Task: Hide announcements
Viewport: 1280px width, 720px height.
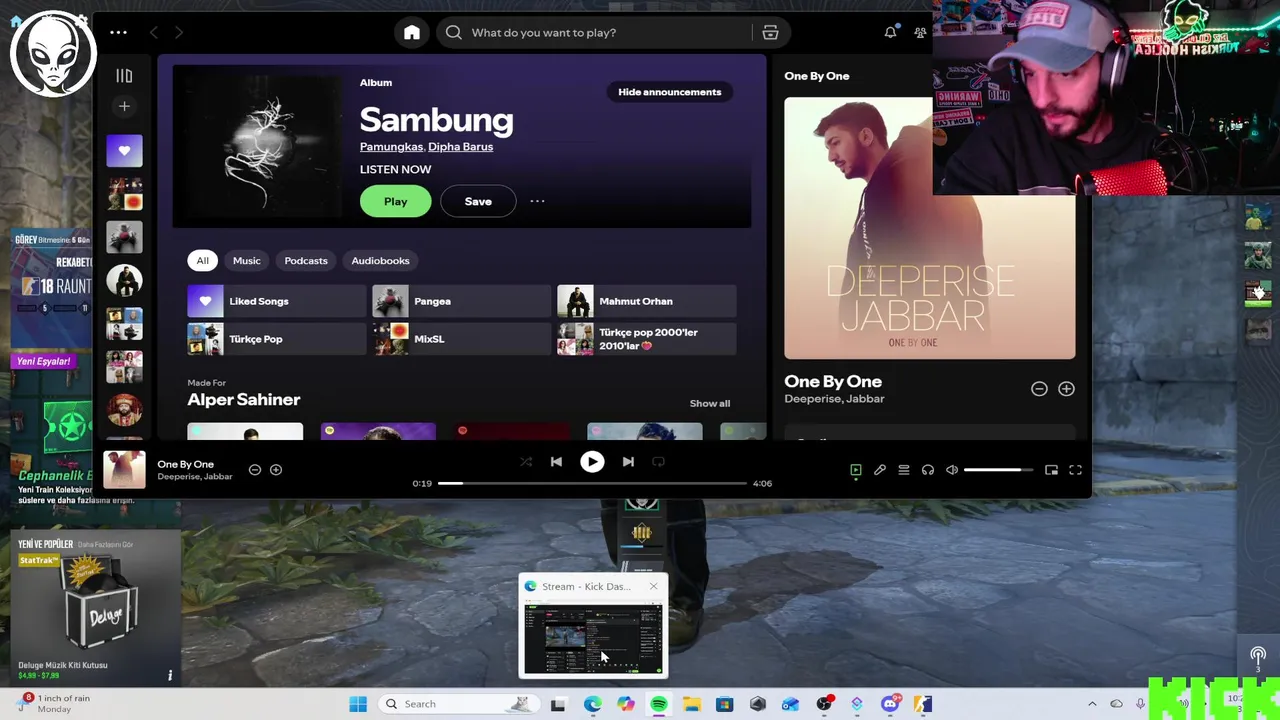Action: coord(669,92)
